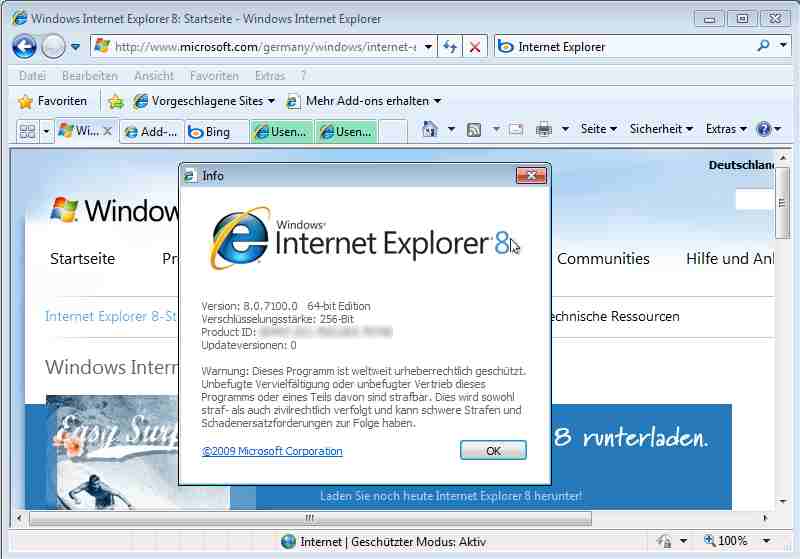Screen dimensions: 800x559
Task: Open the Sicherheit dropdown menu
Action: click(661, 129)
